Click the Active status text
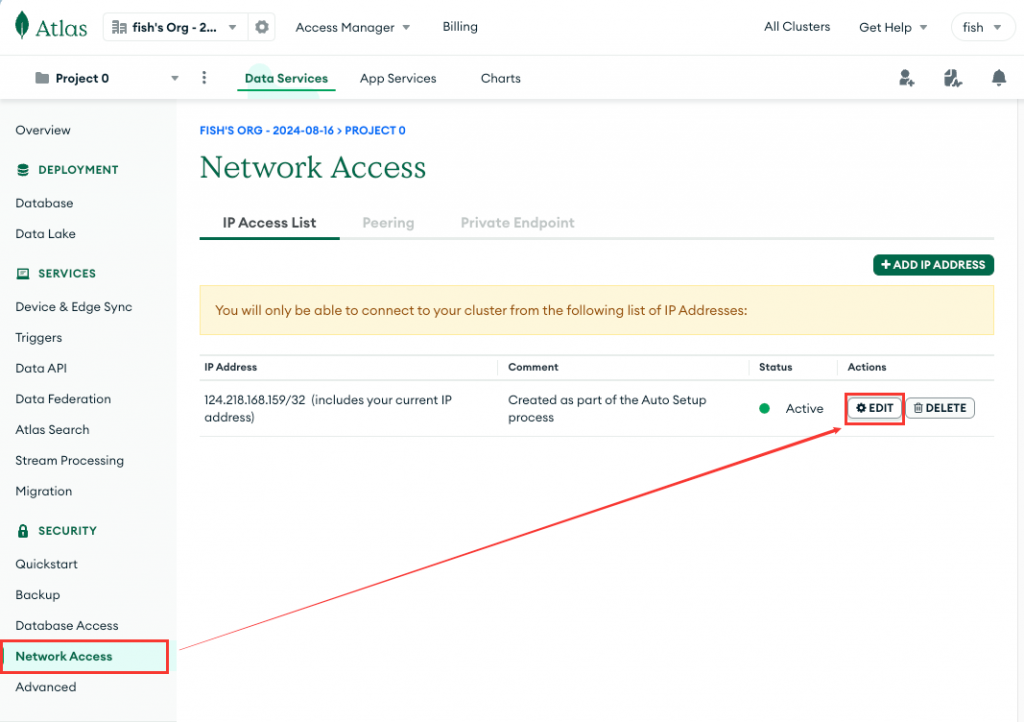The image size is (1024, 722). (x=804, y=409)
